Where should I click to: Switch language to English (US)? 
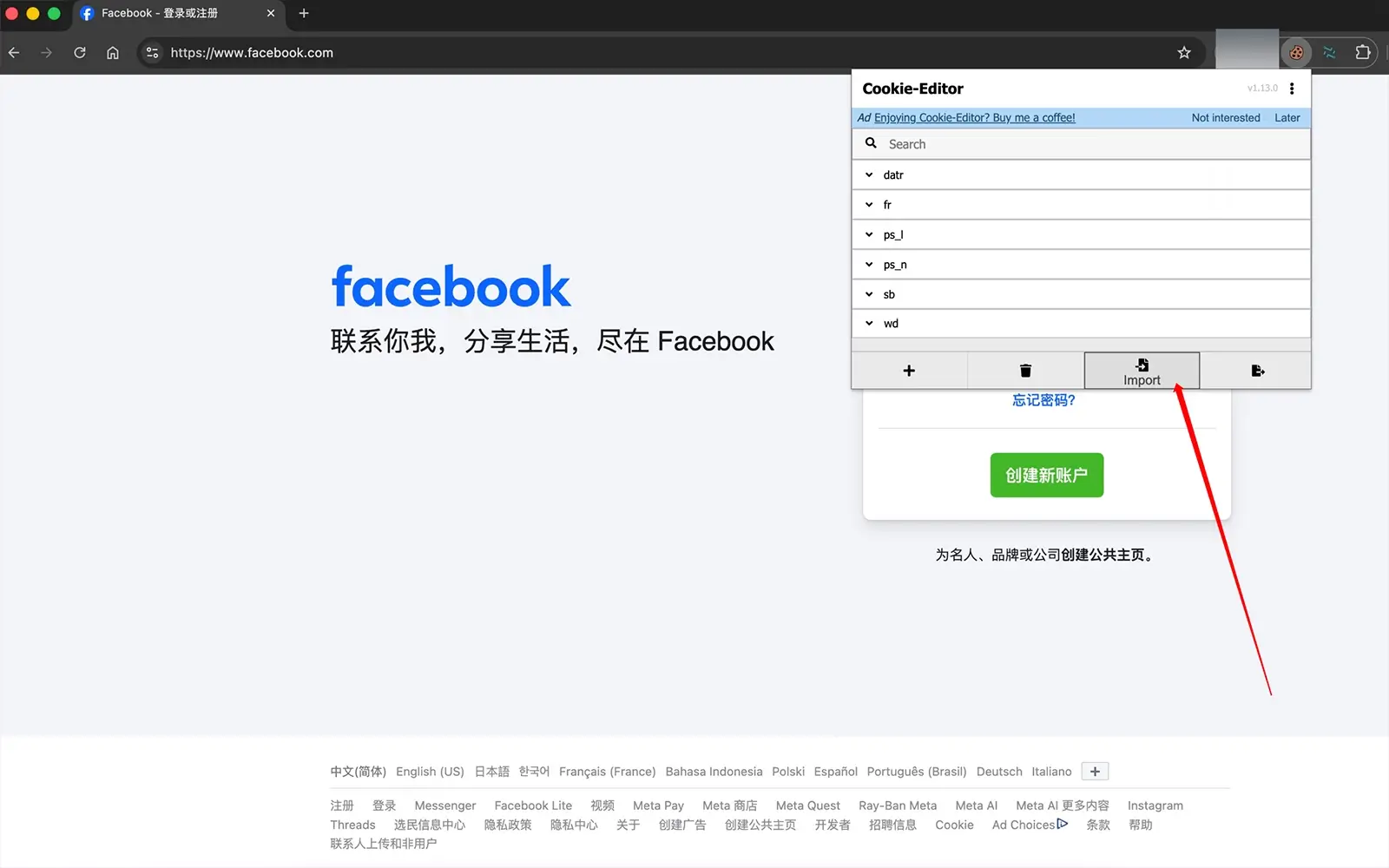430,772
